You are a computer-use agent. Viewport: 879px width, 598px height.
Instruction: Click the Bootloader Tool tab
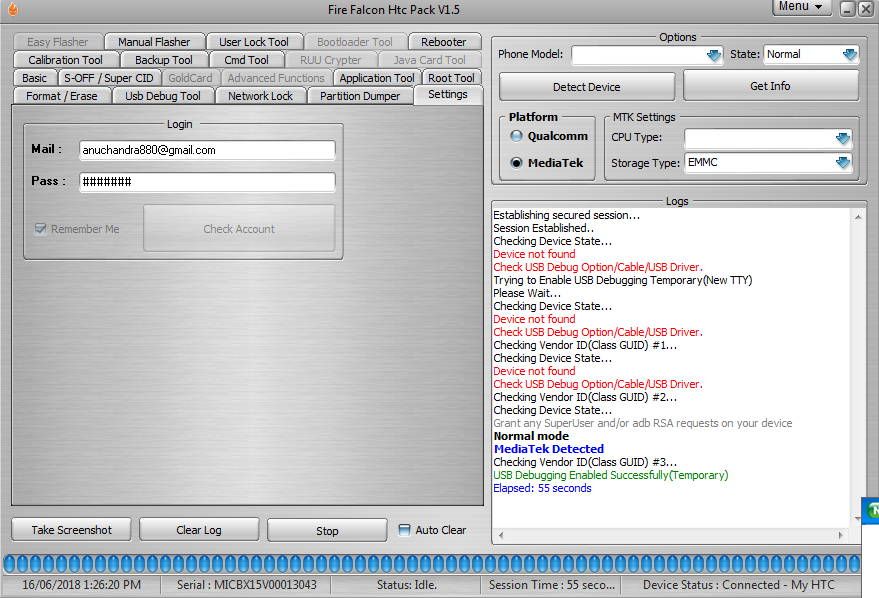coord(355,42)
